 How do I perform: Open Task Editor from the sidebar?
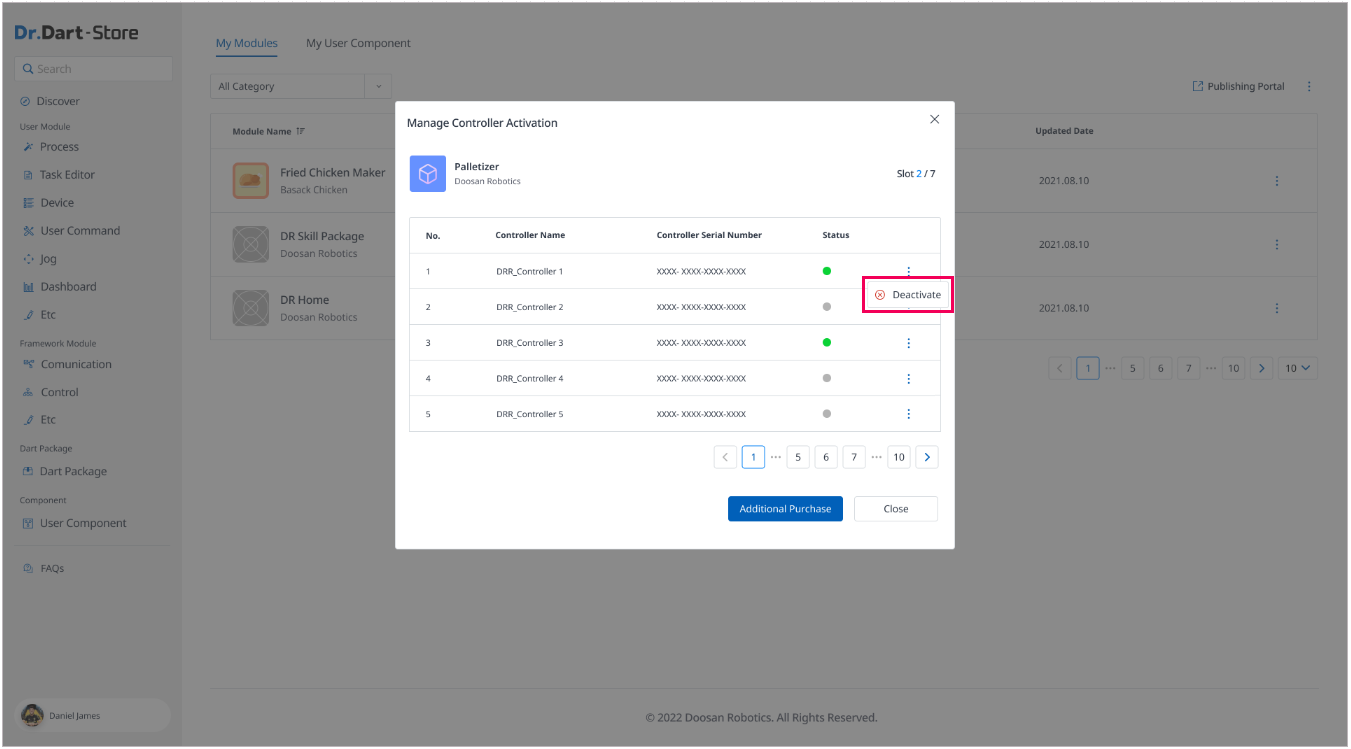pos(67,175)
